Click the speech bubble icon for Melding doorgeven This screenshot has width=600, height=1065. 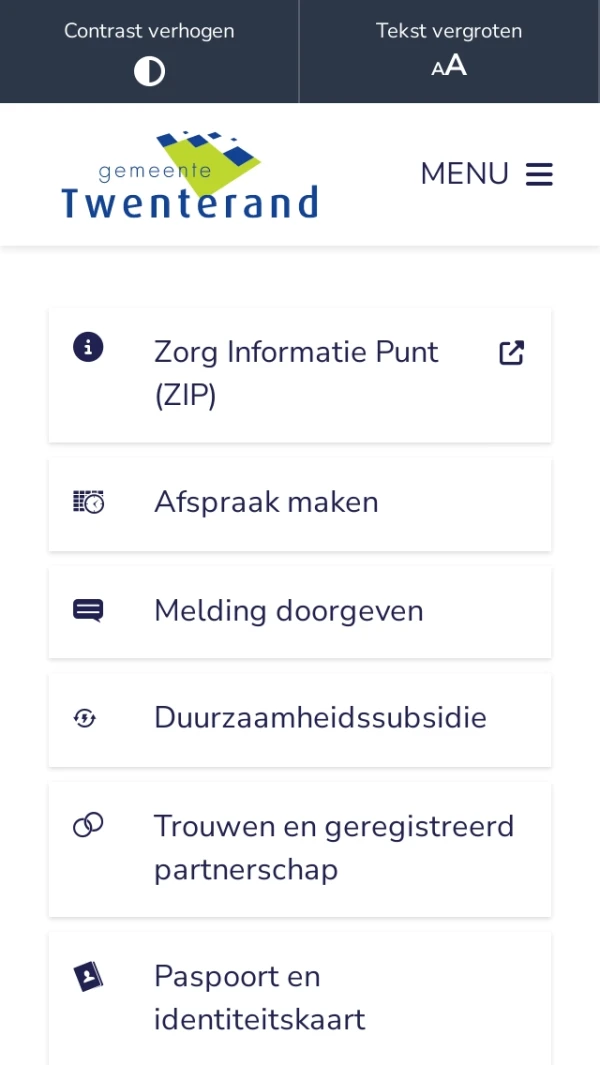pos(88,607)
